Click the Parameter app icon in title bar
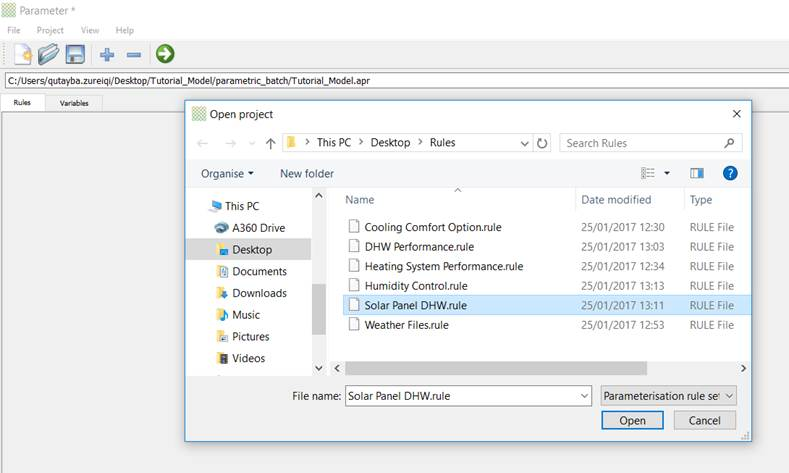Image resolution: width=789 pixels, height=473 pixels. point(9,10)
